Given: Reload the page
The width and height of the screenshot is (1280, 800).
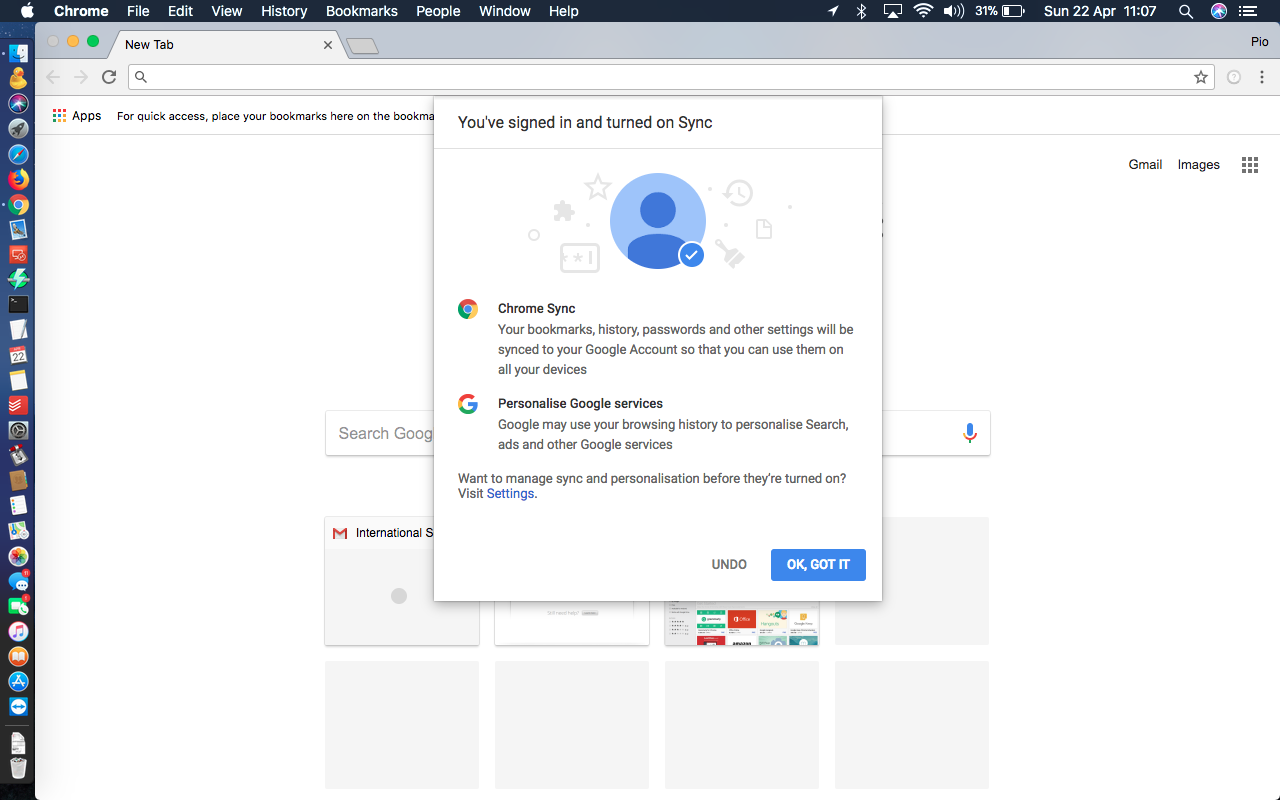Looking at the screenshot, I should (x=109, y=77).
